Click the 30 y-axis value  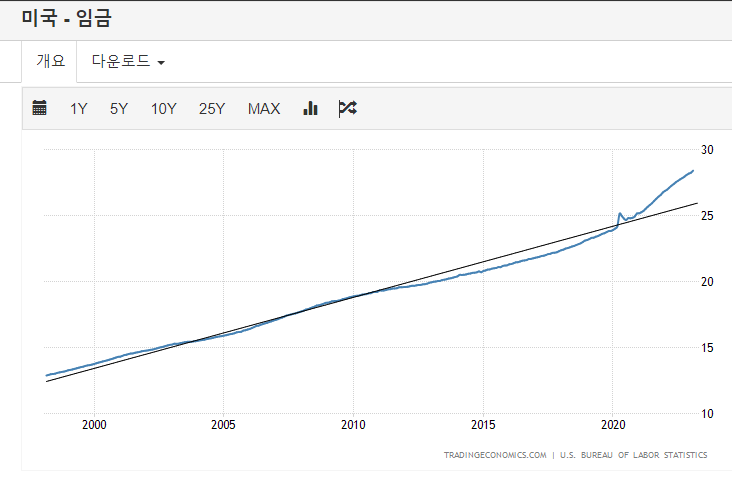(707, 150)
